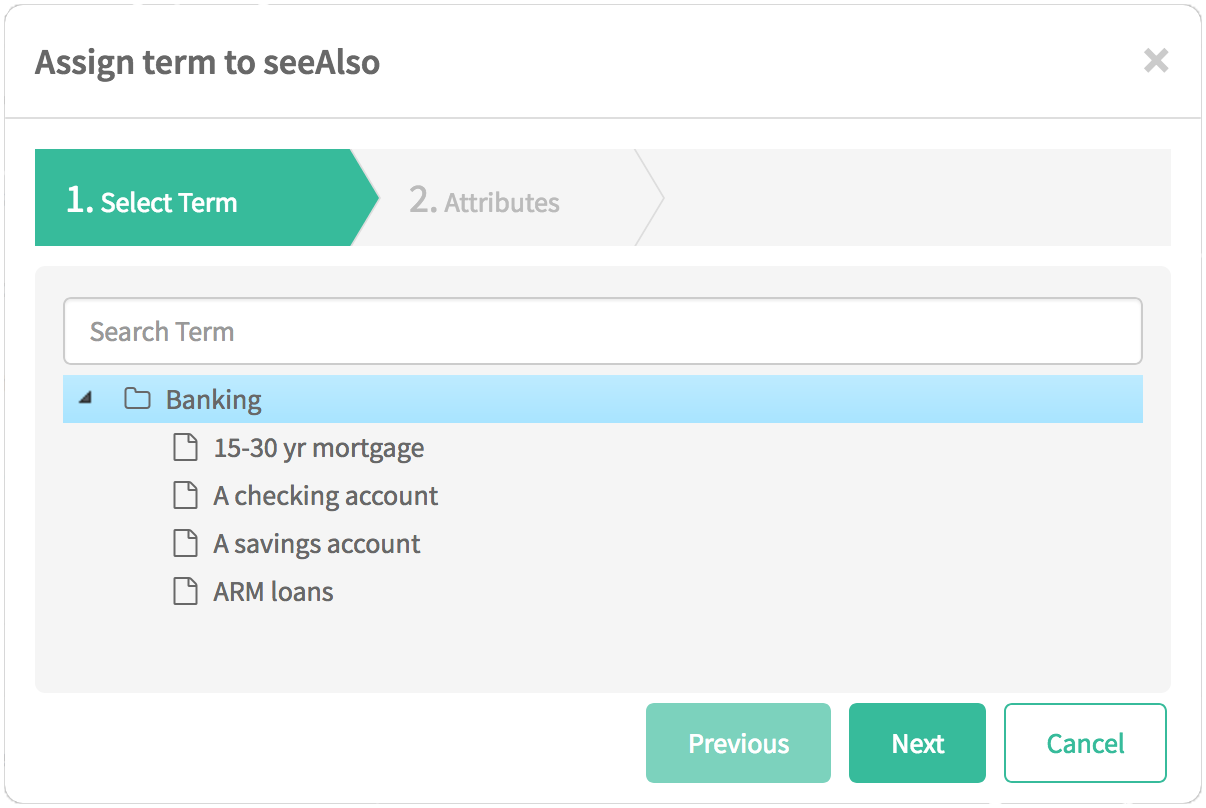Click the document icon beside 15-30 yr mortgage
1206x808 pixels.
(185, 448)
